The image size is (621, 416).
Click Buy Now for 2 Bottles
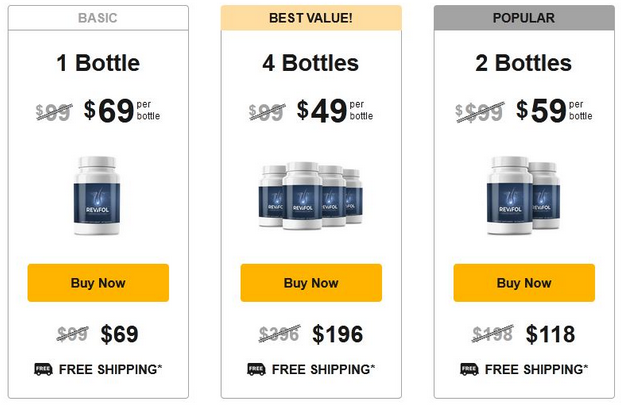(524, 283)
